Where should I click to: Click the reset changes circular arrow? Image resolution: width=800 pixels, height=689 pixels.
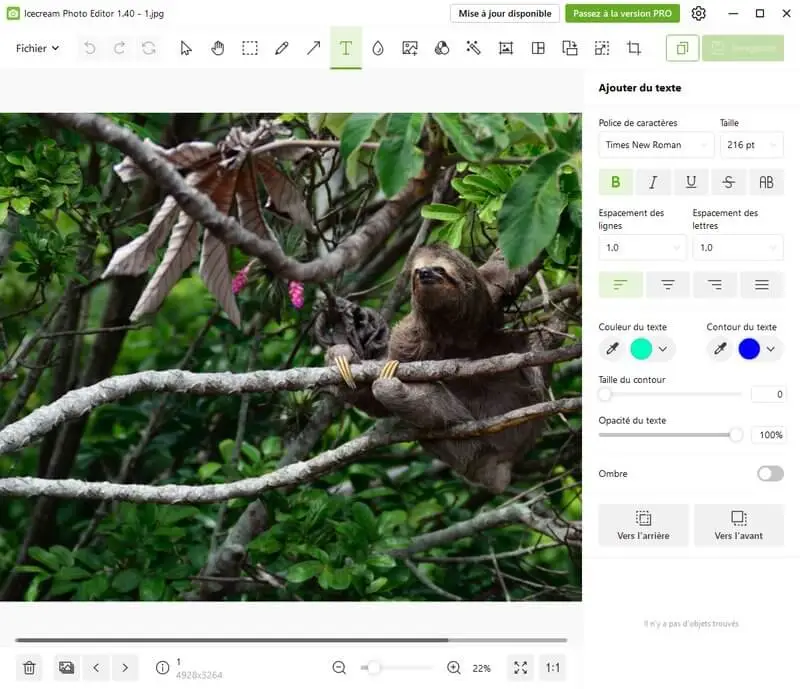[x=149, y=48]
